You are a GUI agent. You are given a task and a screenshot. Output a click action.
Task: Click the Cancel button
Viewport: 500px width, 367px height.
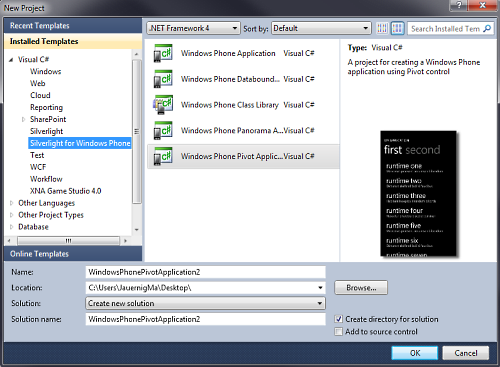point(466,353)
